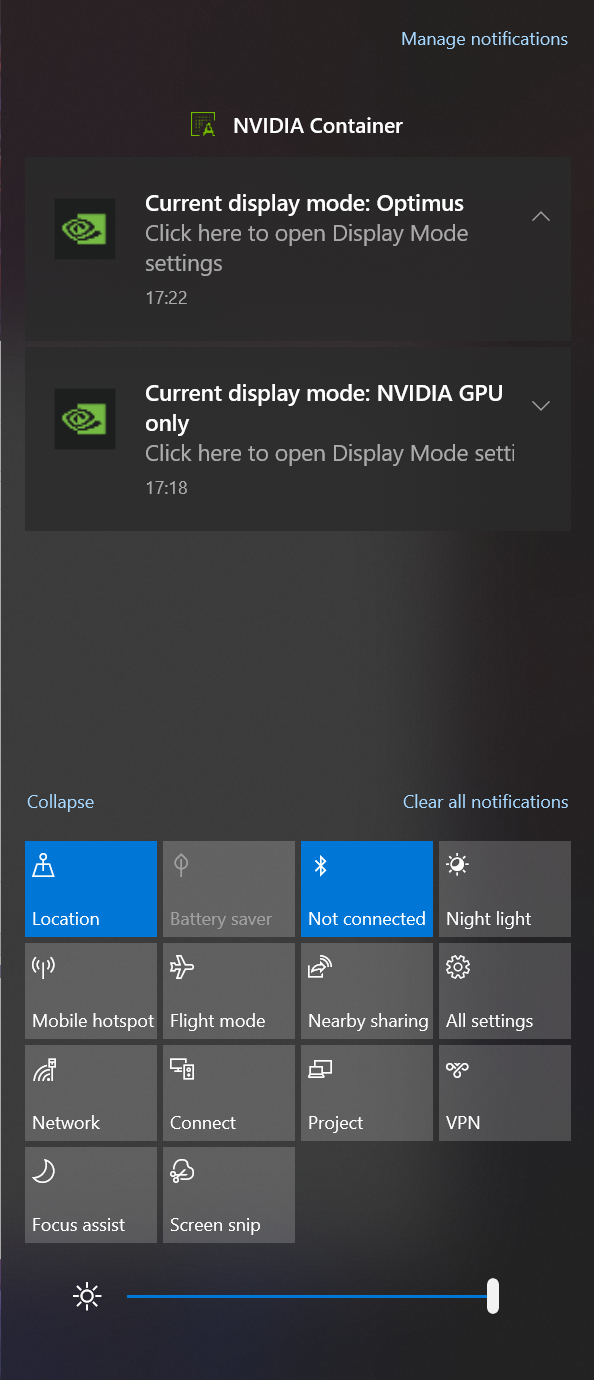Enable Night light
Image resolution: width=594 pixels, height=1380 pixels.
click(x=505, y=889)
